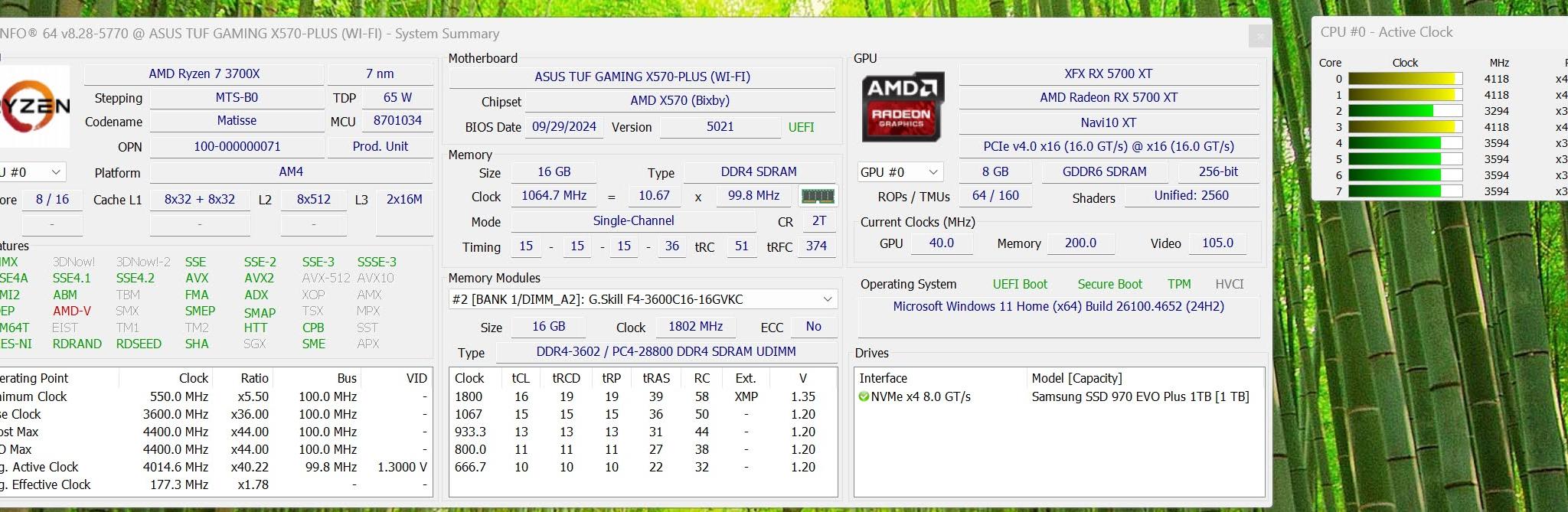Click the Unified: 2560 shaders value

pos(1191,196)
